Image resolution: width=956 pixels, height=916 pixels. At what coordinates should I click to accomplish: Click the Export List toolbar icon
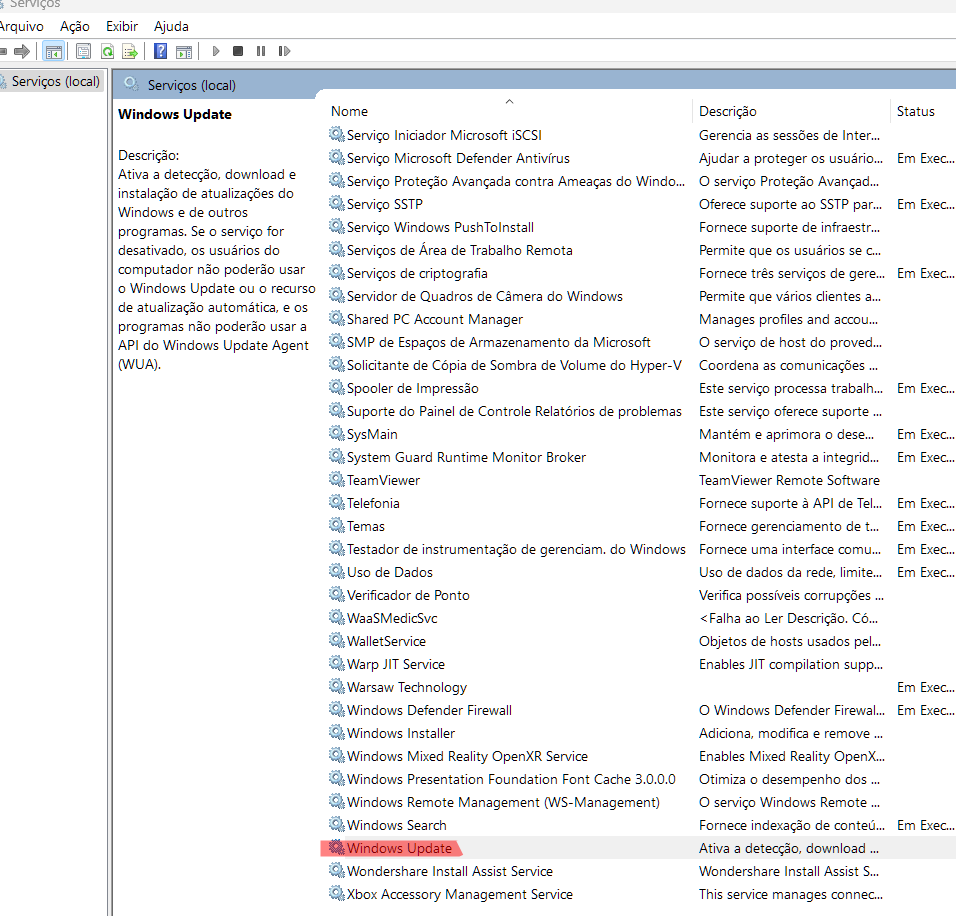[130, 51]
